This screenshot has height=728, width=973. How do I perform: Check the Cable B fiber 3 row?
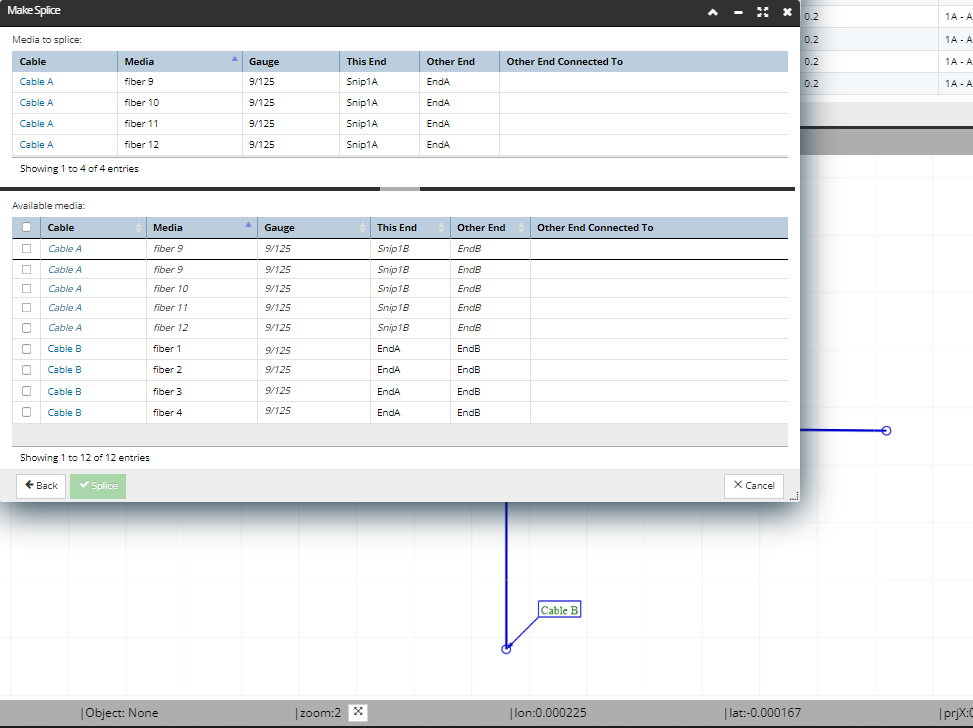[26, 391]
